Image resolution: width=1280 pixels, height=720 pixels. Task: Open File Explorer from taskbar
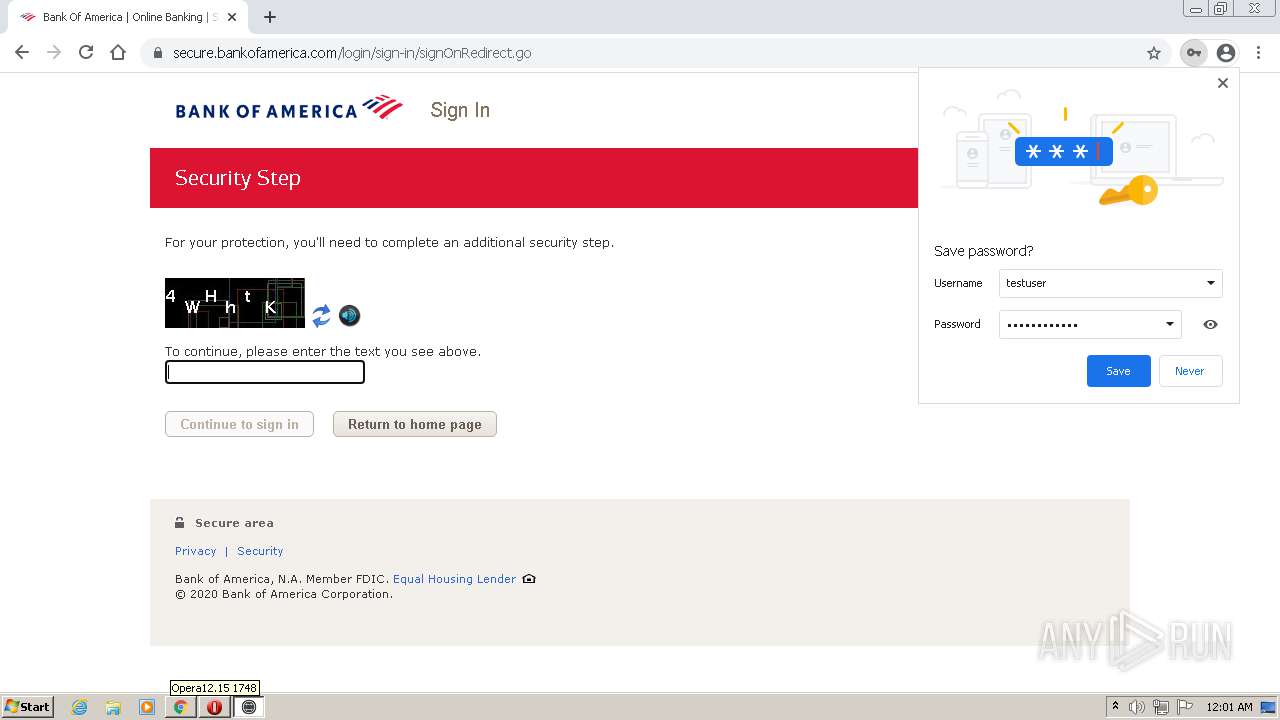113,707
